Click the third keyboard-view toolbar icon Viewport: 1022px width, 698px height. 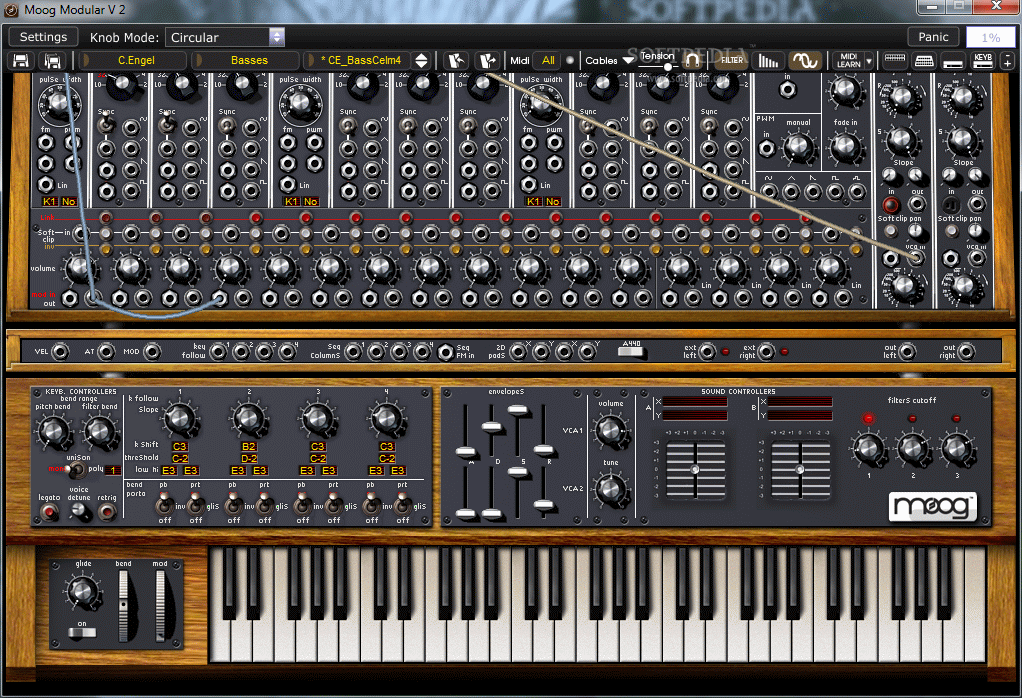tap(953, 62)
